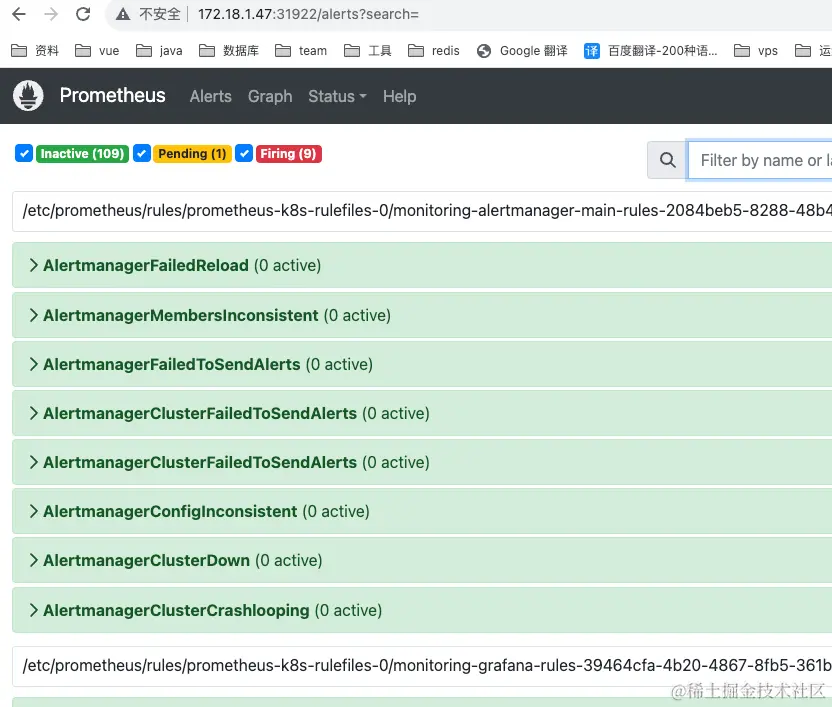Go to the Alerts nav item
Screen dimensions: 832x707
(211, 96)
